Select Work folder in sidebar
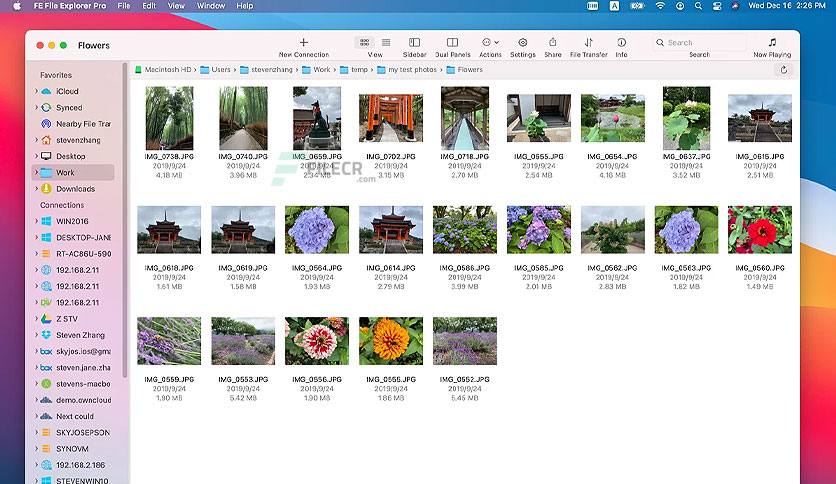836x484 pixels. point(74,173)
